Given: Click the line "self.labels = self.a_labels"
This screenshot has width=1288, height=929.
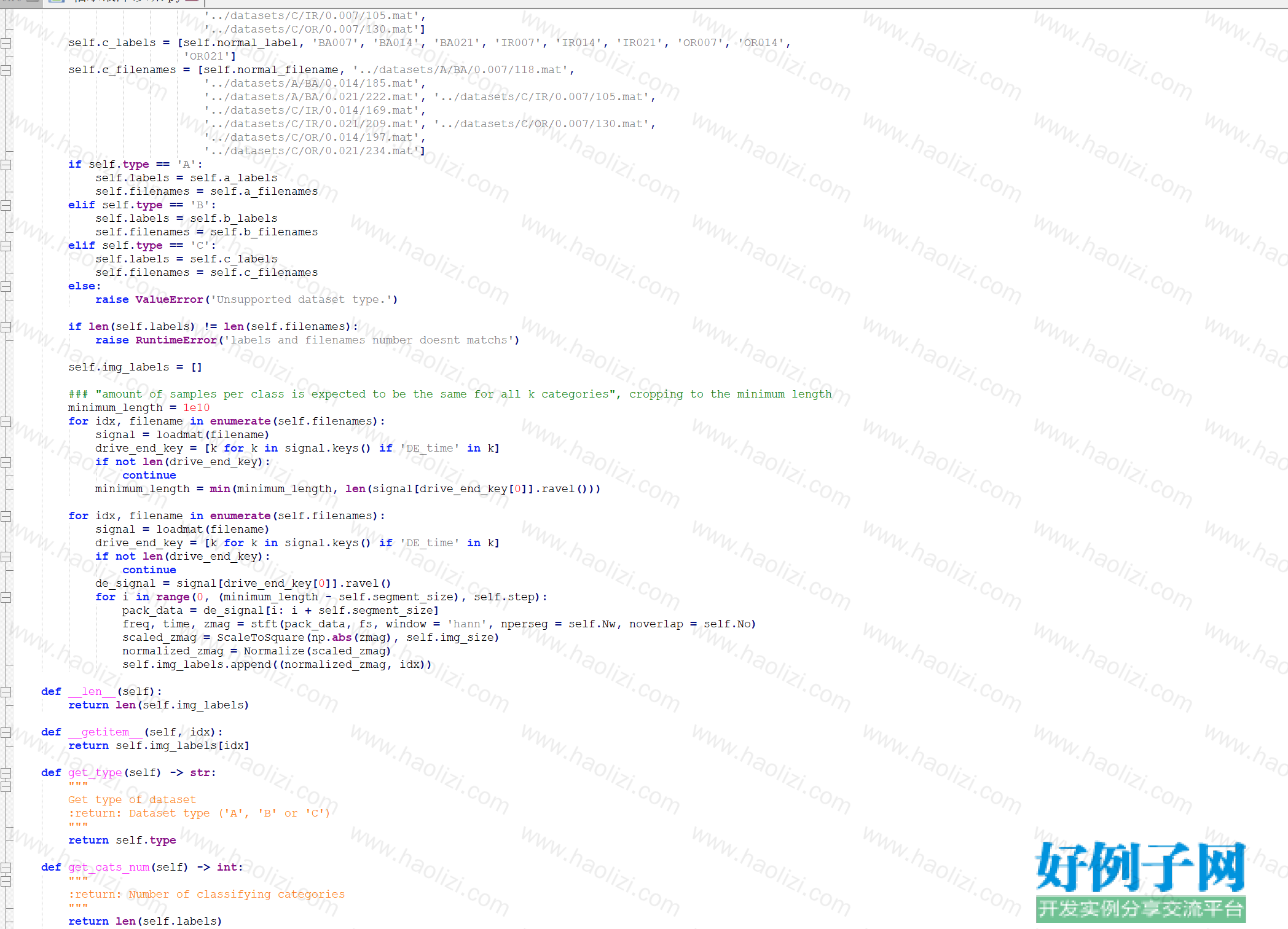Looking at the screenshot, I should [x=186, y=178].
